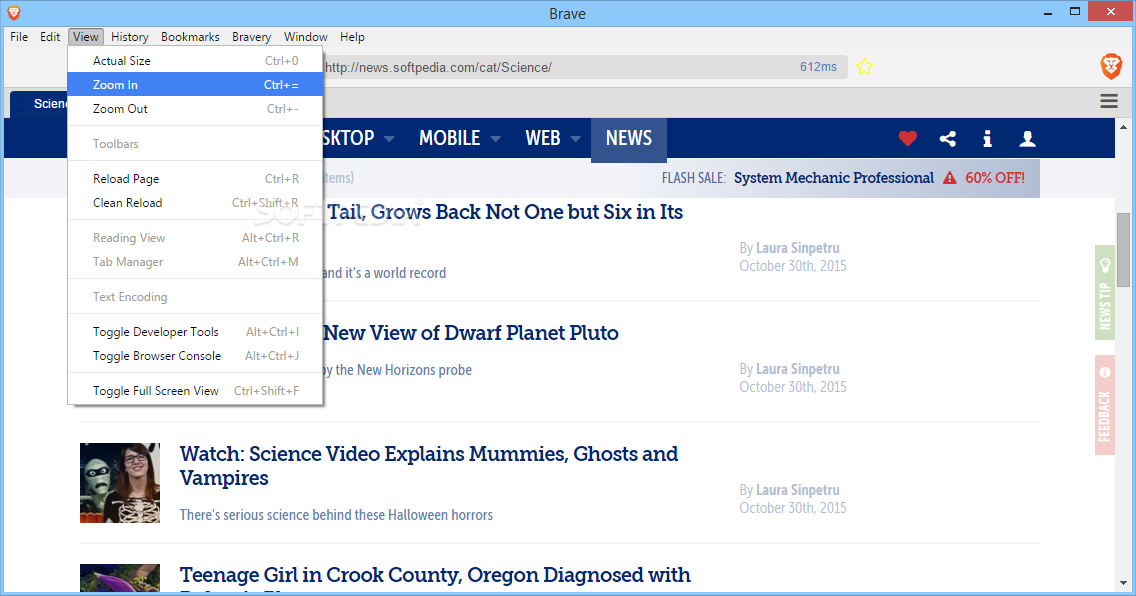
Task: Click Laura Sinpetru author on Pluto article
Action: tap(798, 369)
